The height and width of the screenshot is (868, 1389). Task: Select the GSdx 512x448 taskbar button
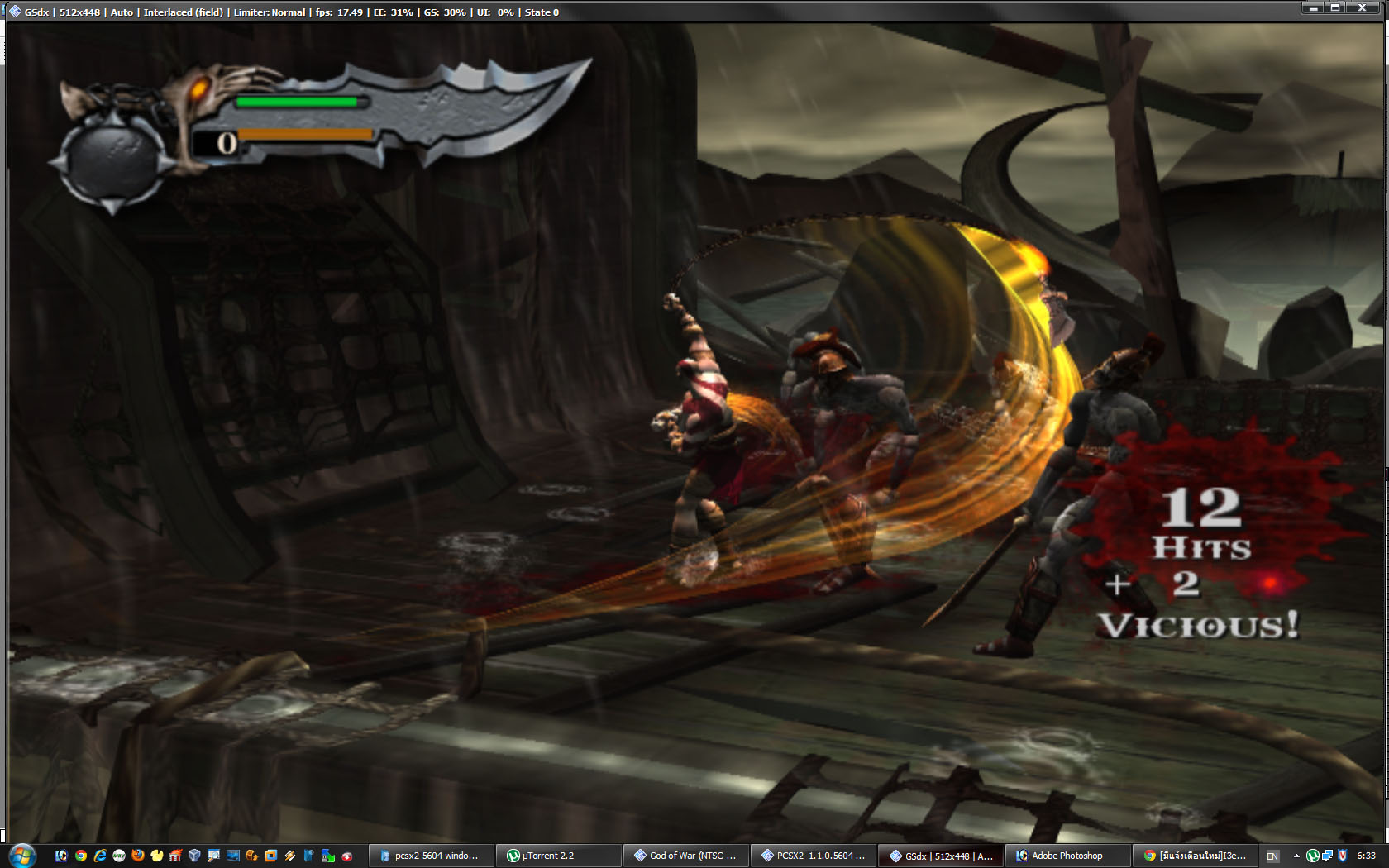(940, 856)
